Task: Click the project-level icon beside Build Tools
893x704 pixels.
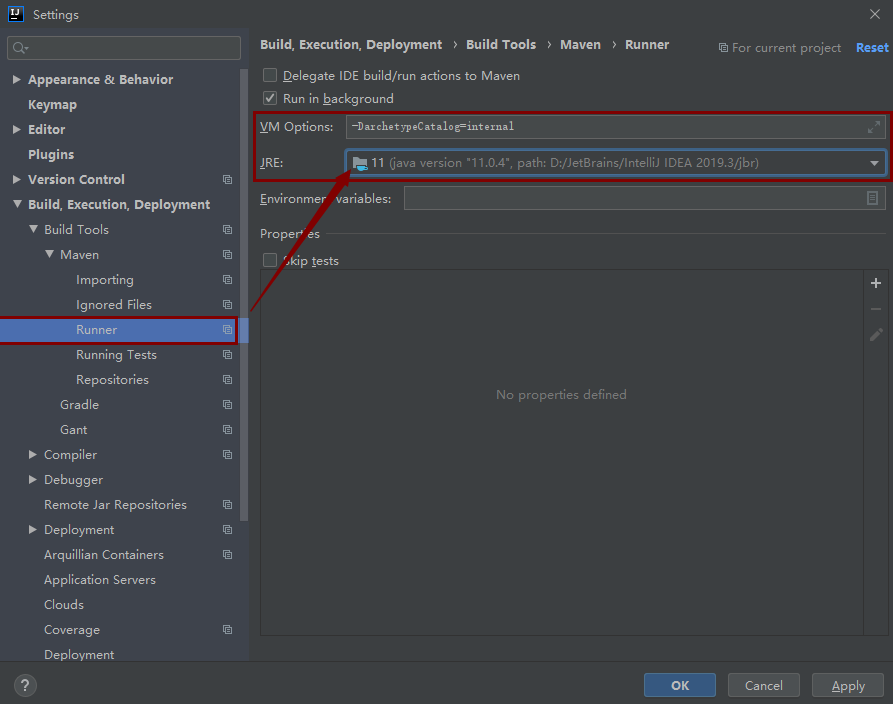Action: (227, 230)
